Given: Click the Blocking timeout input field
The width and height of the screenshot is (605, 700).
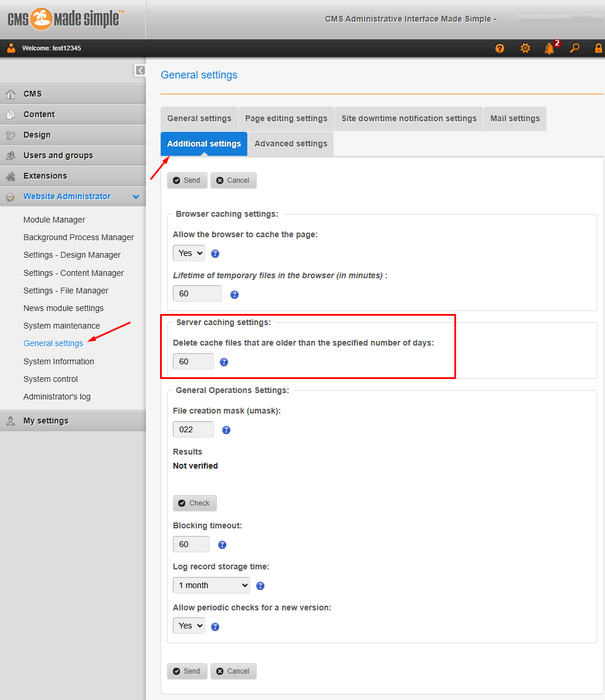Looking at the screenshot, I should click(x=191, y=545).
